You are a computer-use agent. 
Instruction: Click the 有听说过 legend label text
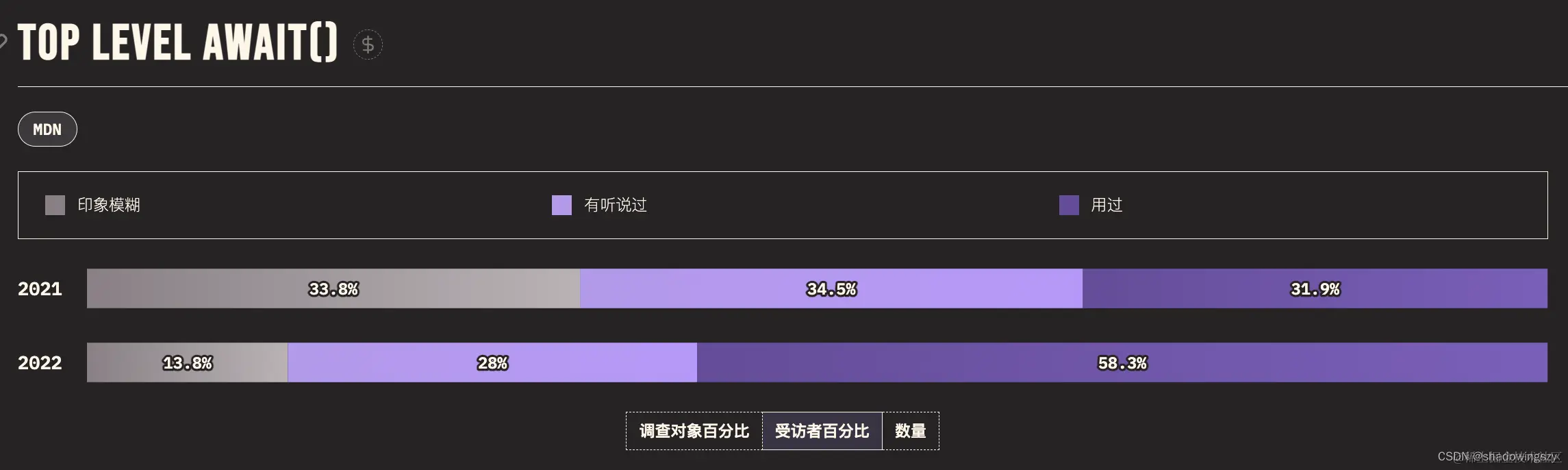tap(615, 205)
